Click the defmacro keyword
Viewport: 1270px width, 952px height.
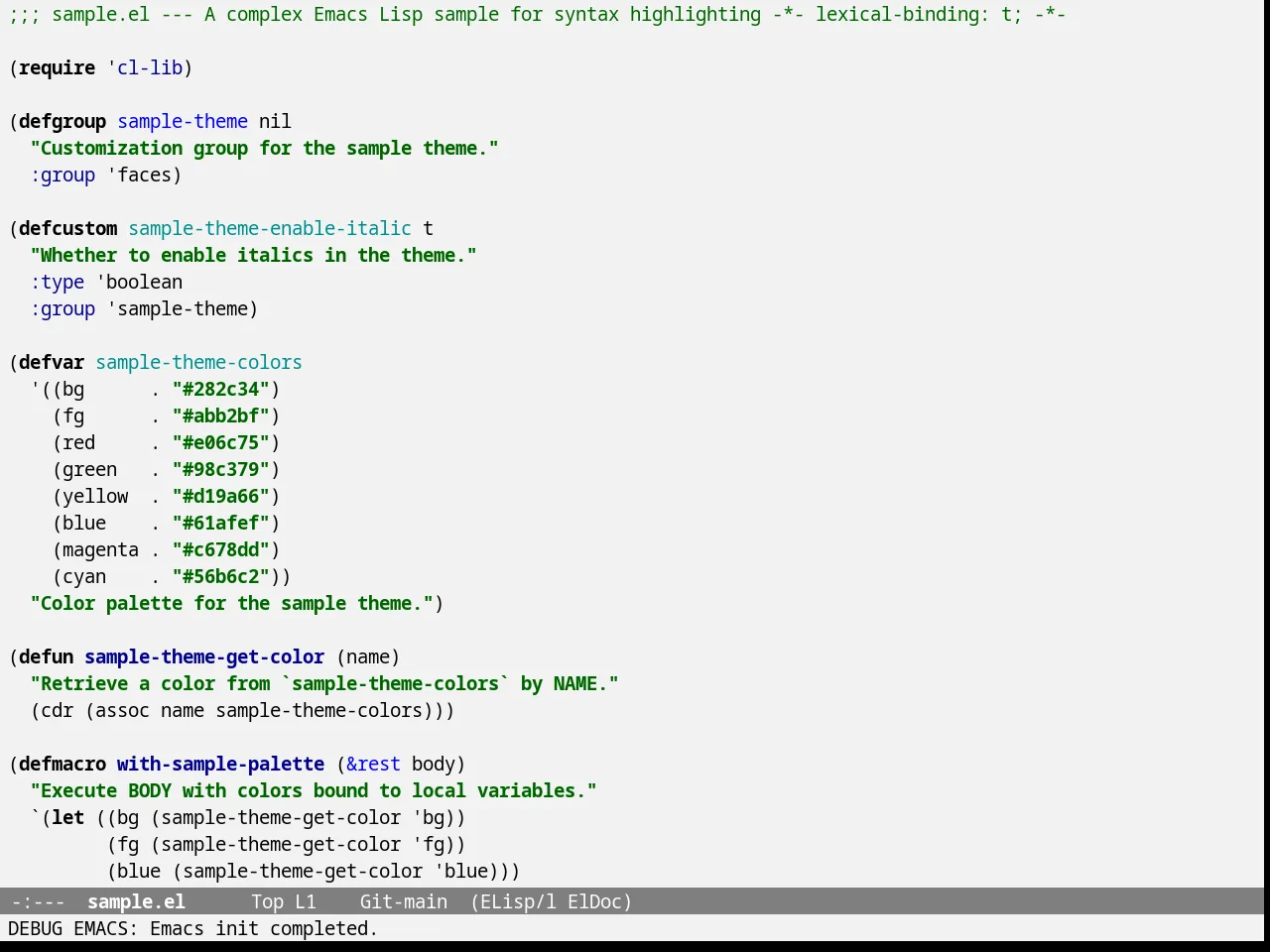point(63,764)
